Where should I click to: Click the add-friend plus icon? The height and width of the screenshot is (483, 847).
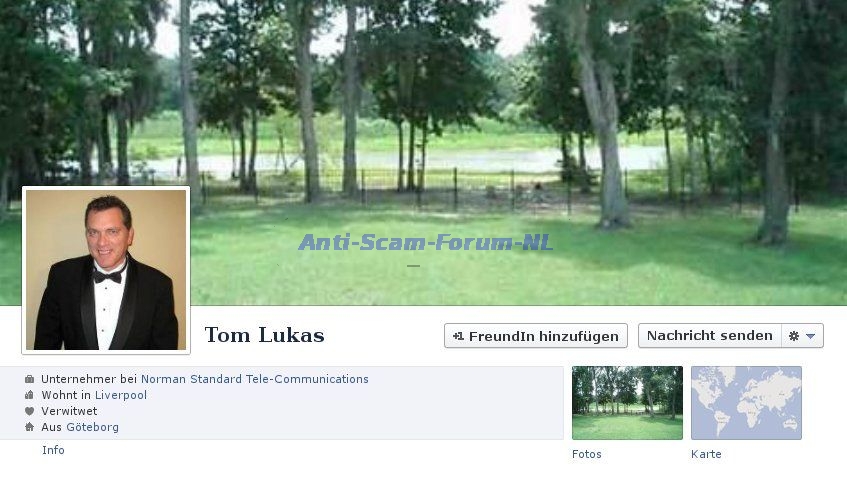tap(458, 336)
